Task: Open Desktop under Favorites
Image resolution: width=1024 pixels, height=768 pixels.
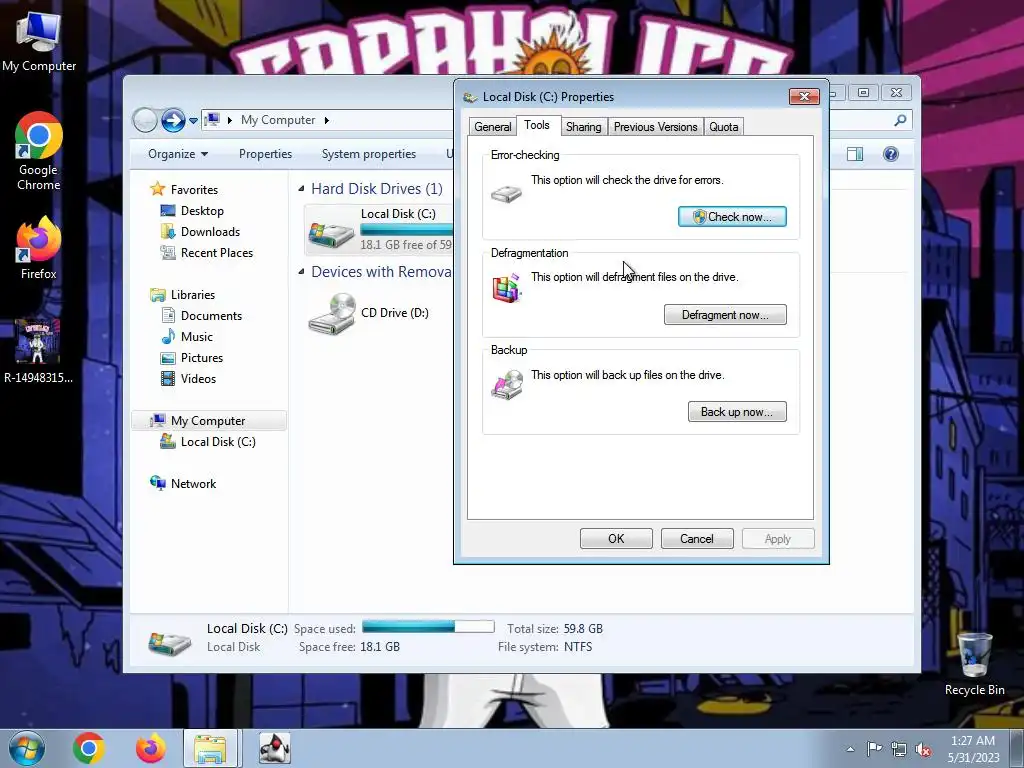Action: pos(202,211)
